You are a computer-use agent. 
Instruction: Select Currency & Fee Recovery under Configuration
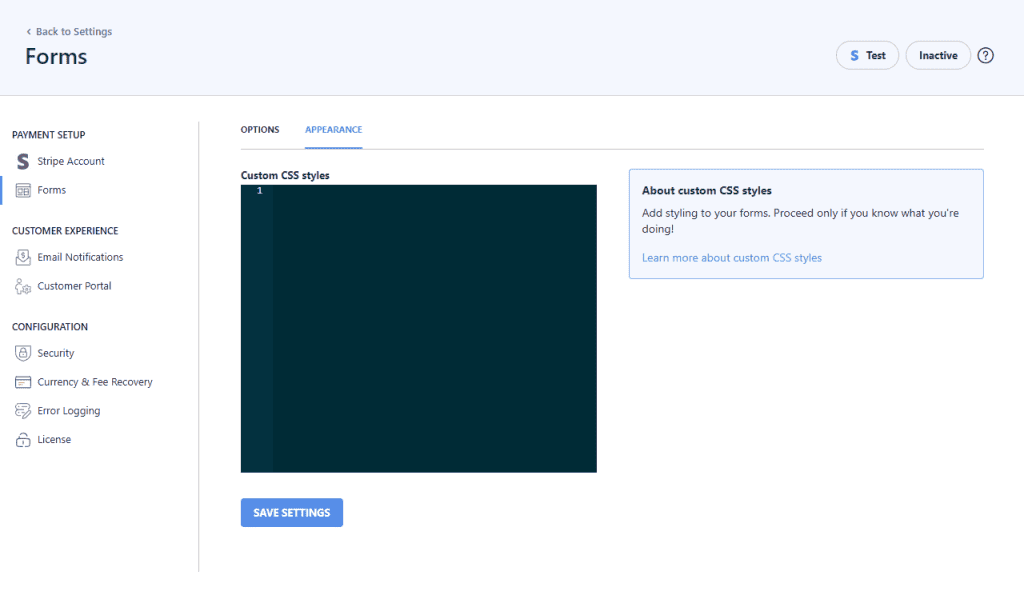pyautogui.click(x=92, y=382)
